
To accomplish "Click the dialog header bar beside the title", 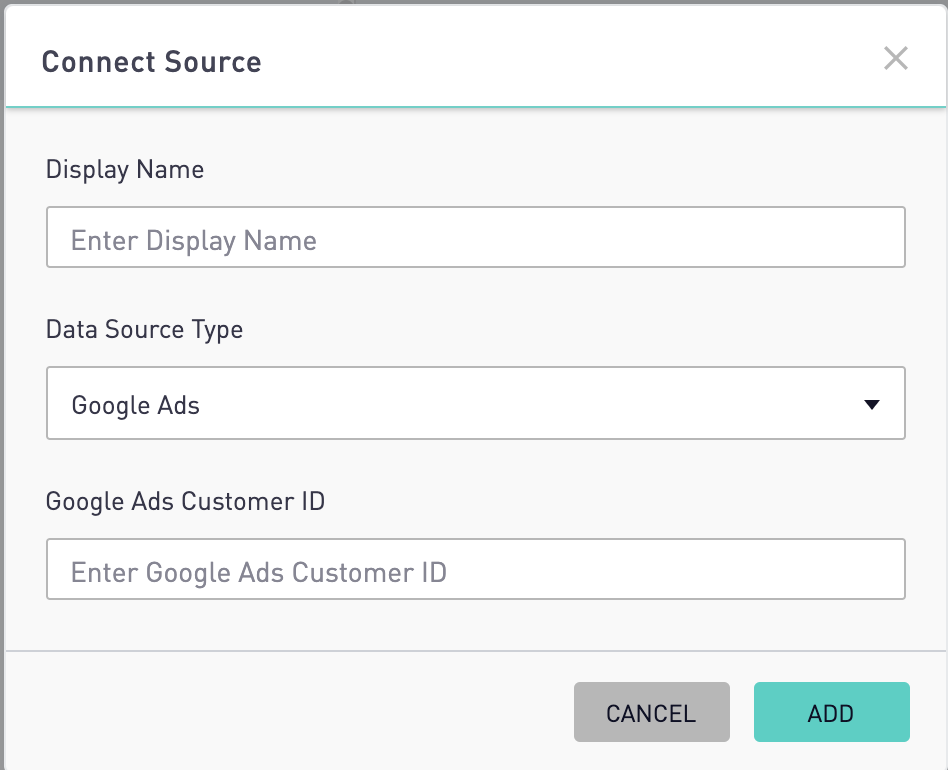I will (544, 59).
